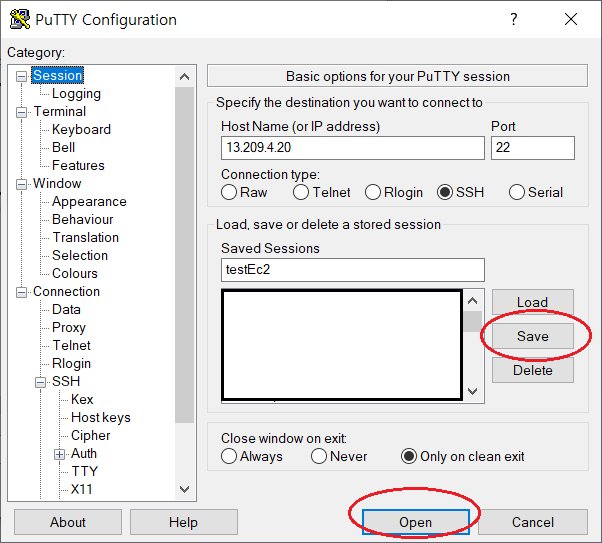
Task: Open the Auth category
Action: click(x=84, y=454)
